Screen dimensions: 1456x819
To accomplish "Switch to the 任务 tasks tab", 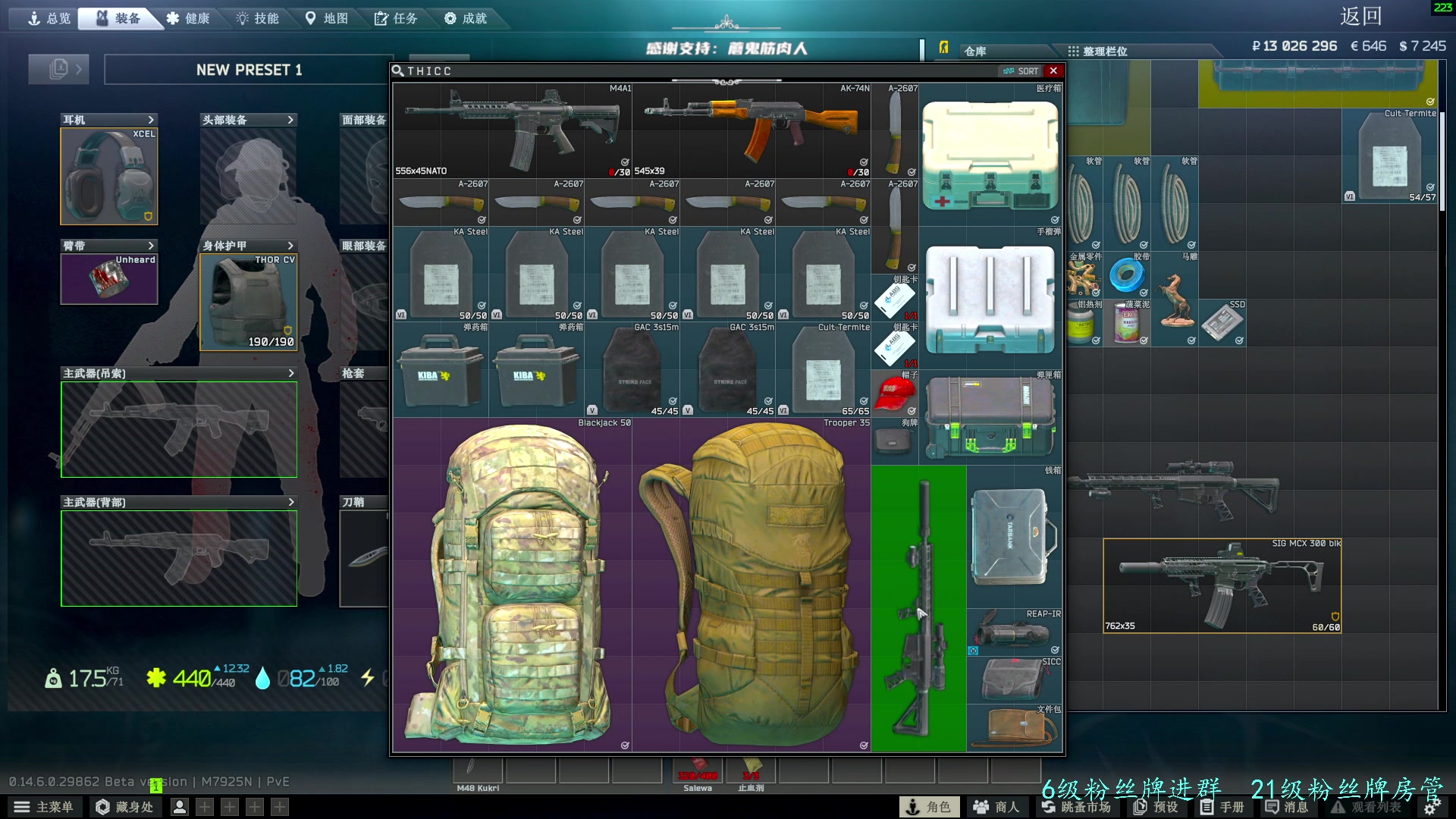I will point(396,18).
